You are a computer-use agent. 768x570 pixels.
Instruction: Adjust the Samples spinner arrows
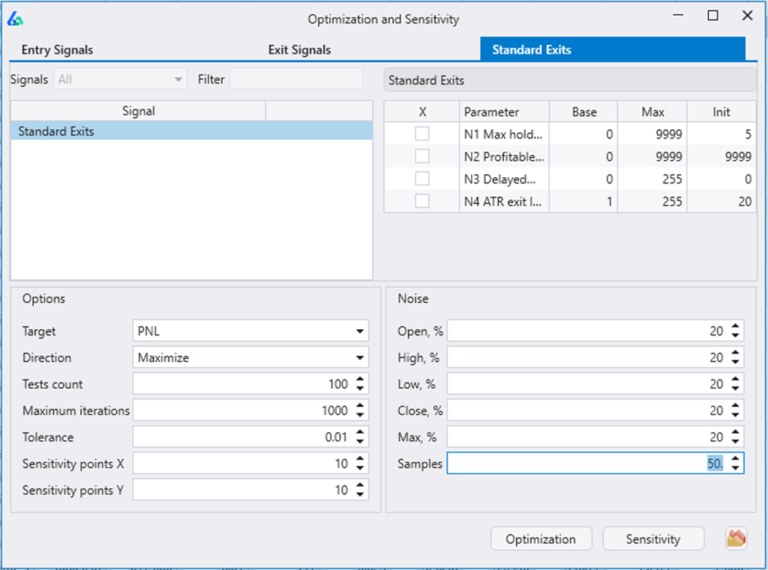pyautogui.click(x=736, y=463)
